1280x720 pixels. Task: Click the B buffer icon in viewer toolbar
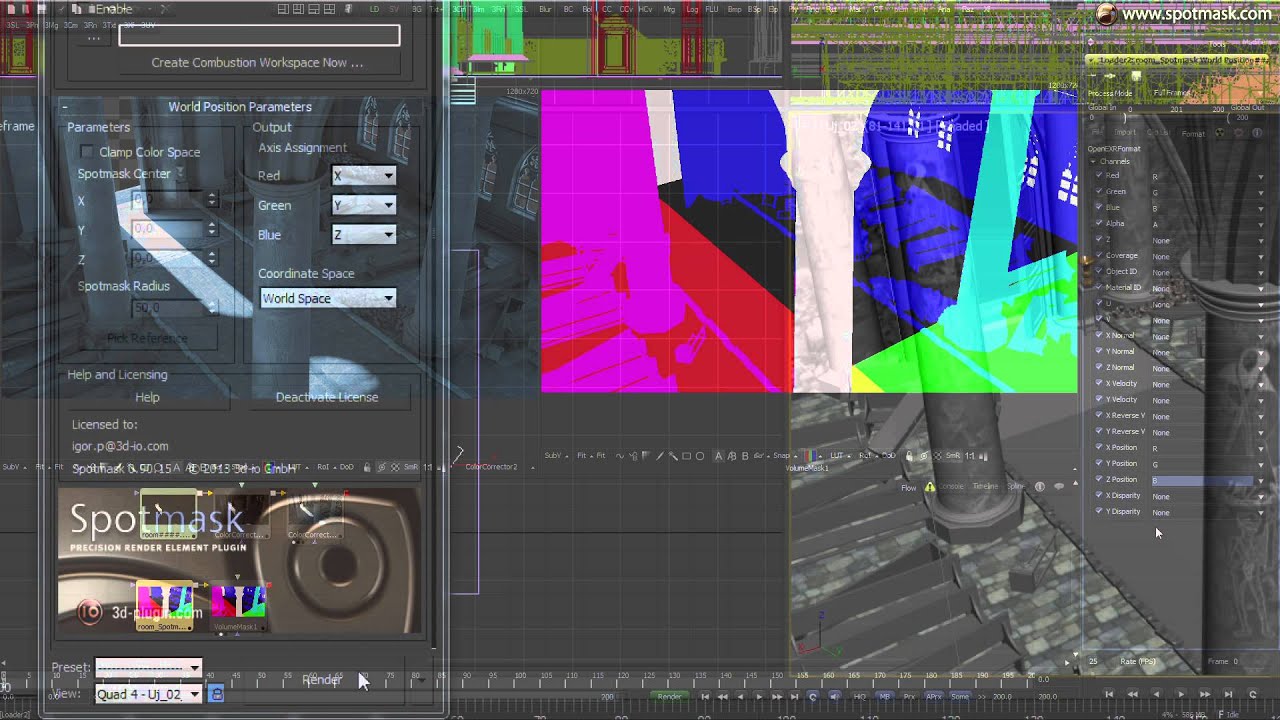tap(745, 456)
